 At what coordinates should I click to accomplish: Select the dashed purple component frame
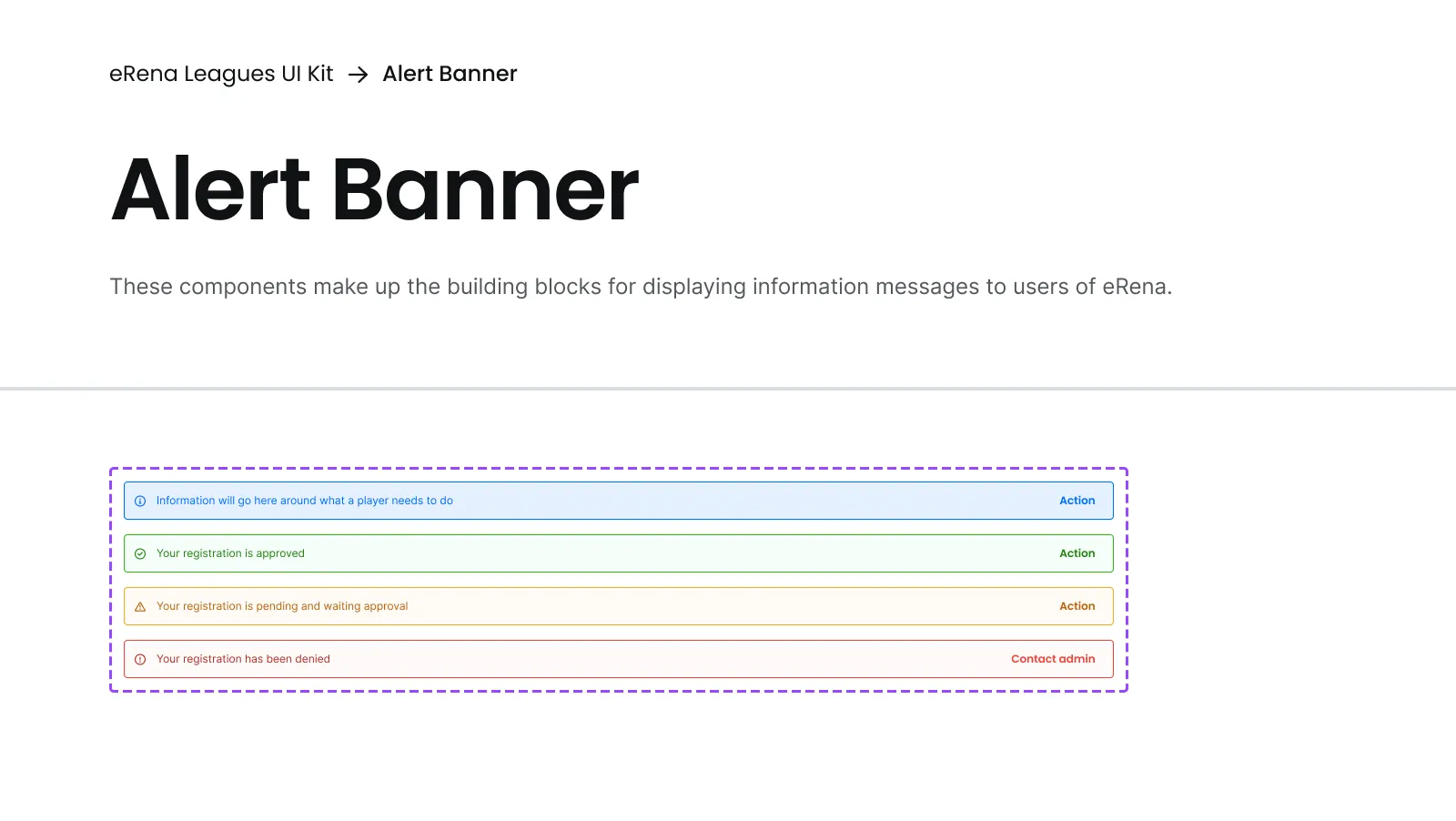(x=619, y=467)
